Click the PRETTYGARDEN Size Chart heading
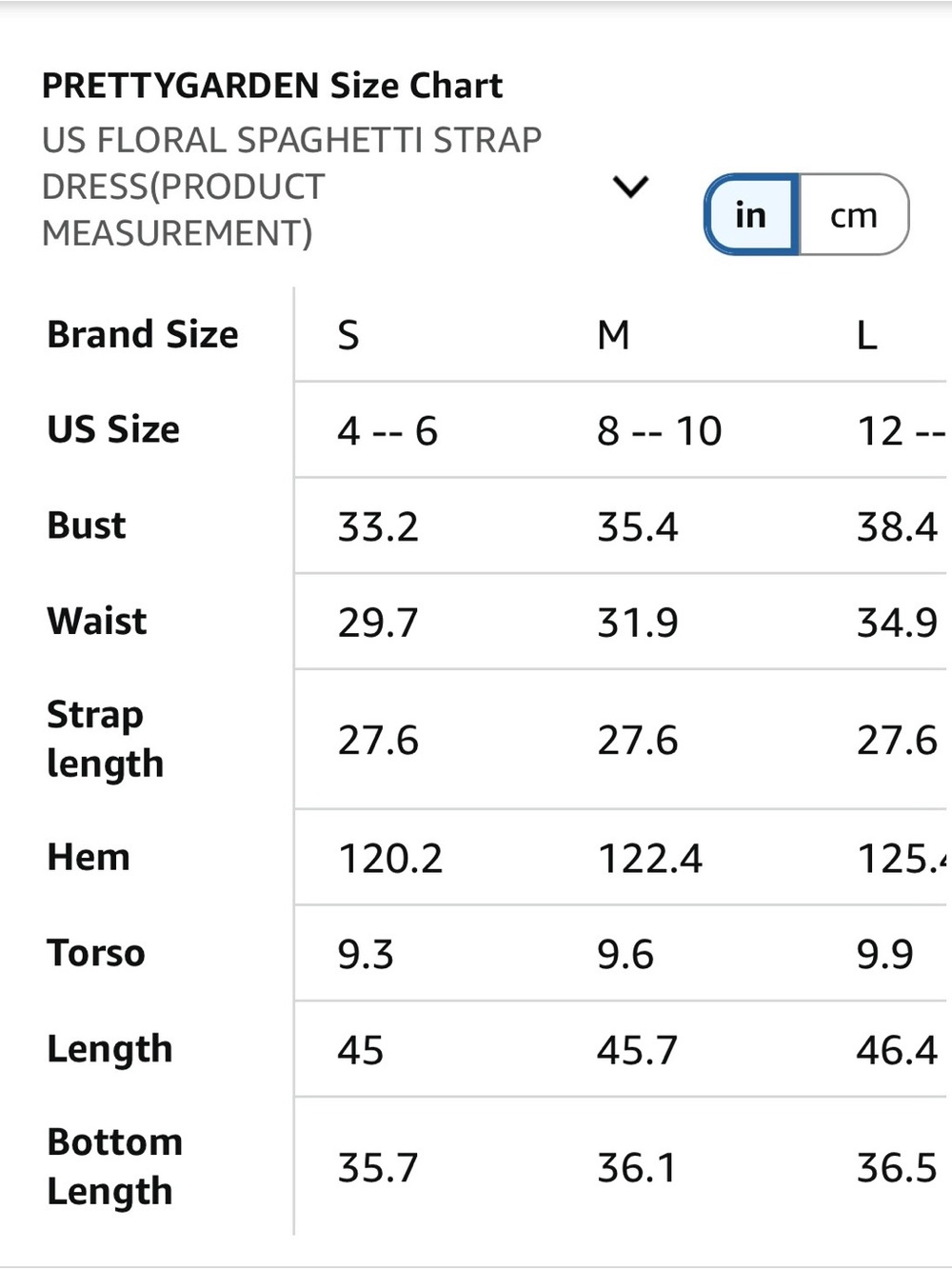This screenshot has width=952, height=1269. 272,86
